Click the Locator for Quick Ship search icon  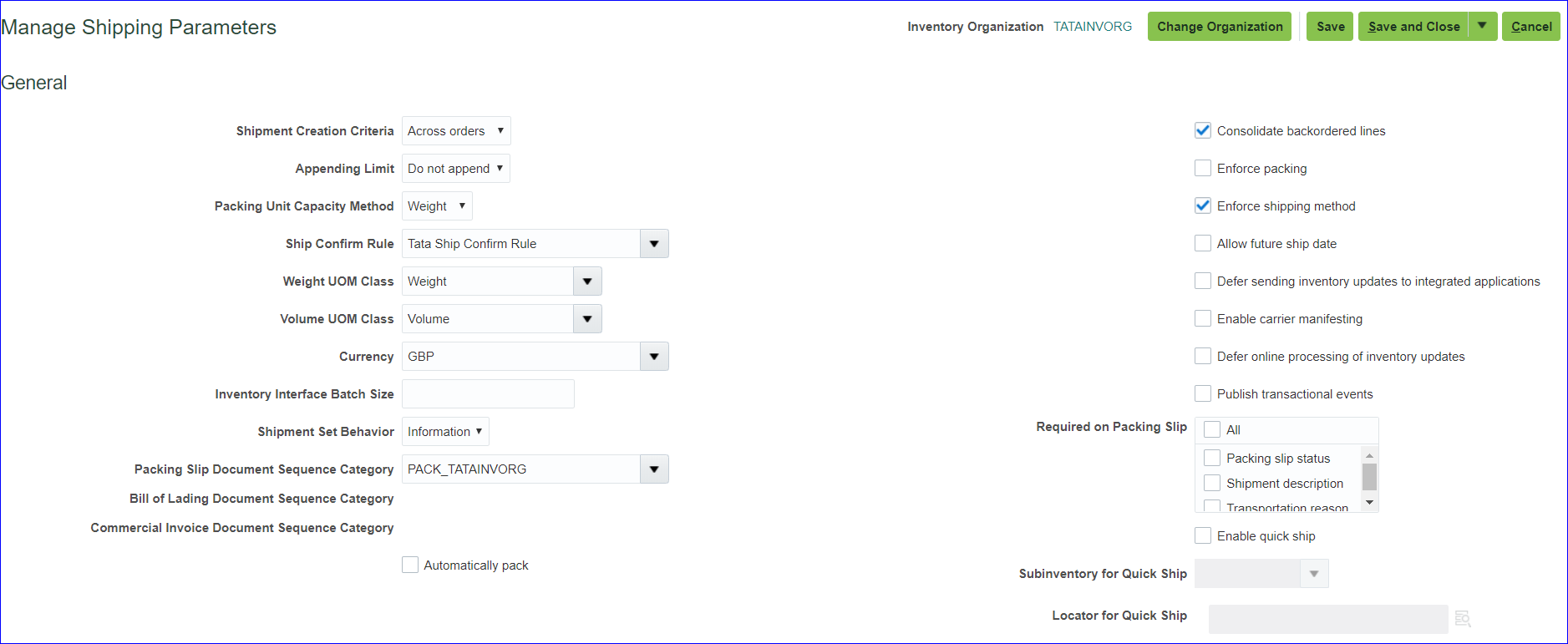(x=1462, y=619)
